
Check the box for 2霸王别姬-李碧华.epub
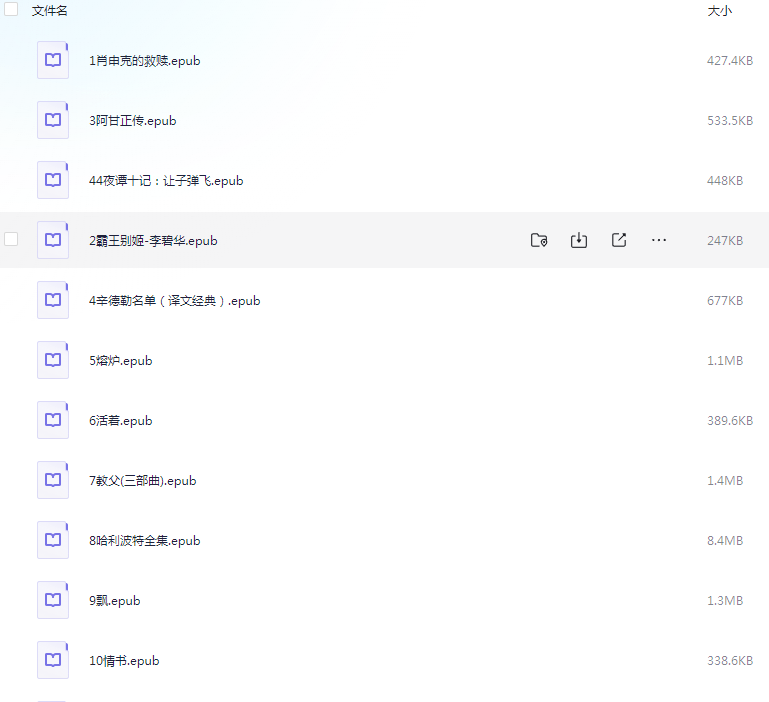(x=12, y=240)
